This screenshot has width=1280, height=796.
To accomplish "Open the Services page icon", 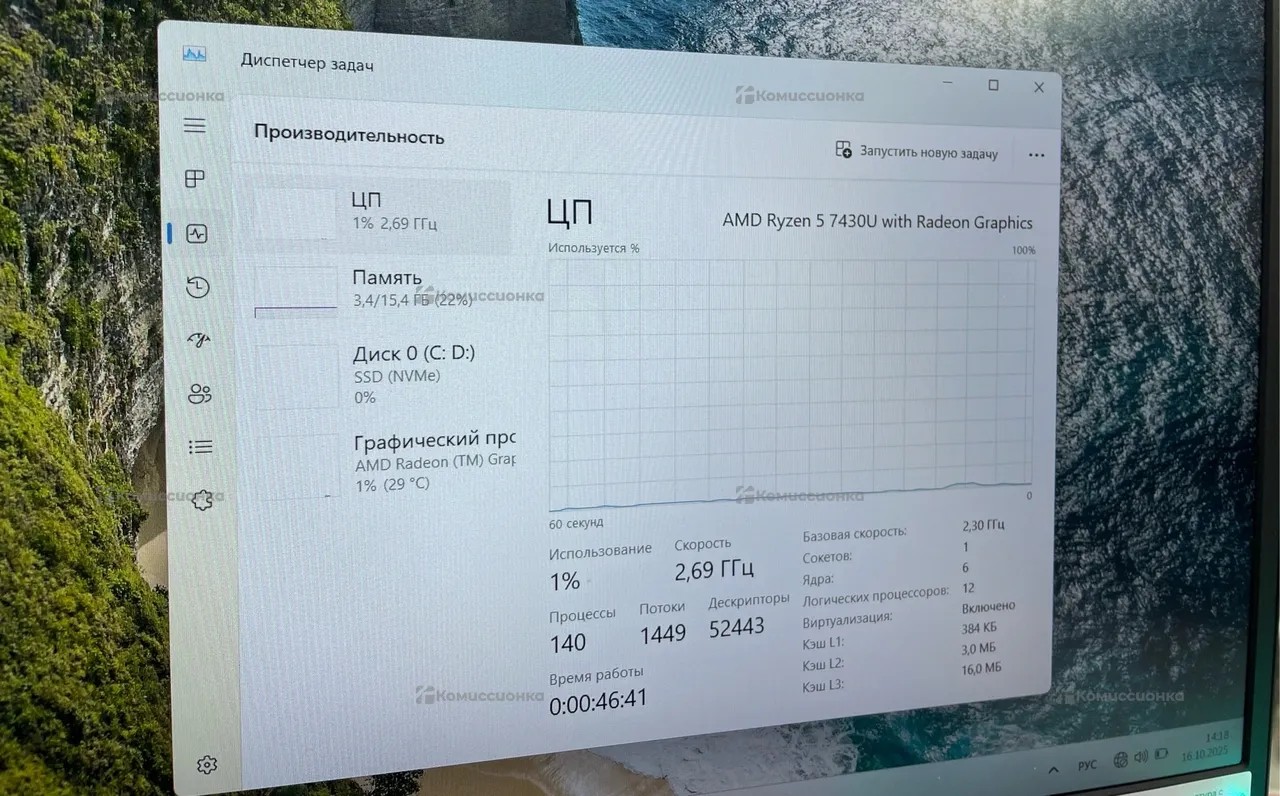I will (203, 500).
